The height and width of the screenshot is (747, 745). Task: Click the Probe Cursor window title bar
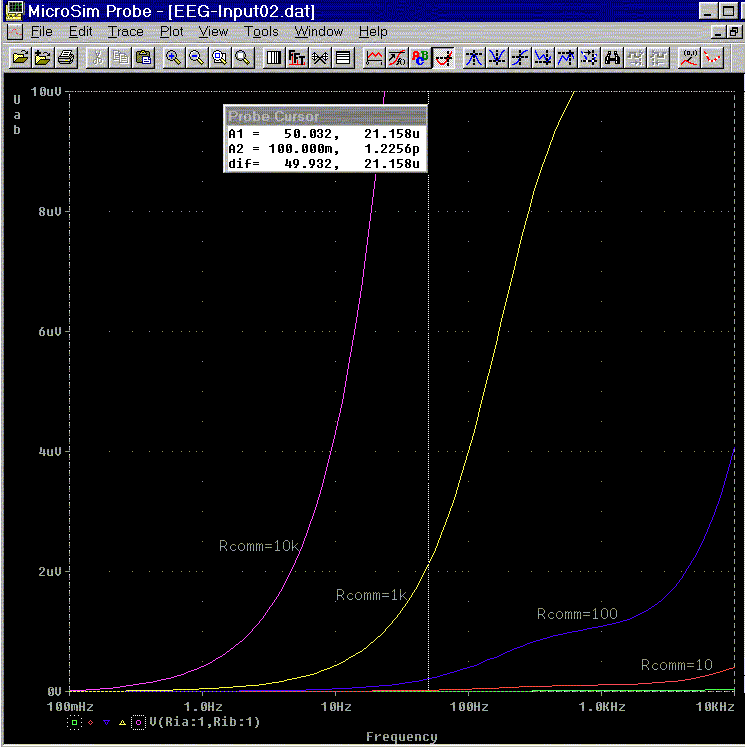click(x=326, y=116)
